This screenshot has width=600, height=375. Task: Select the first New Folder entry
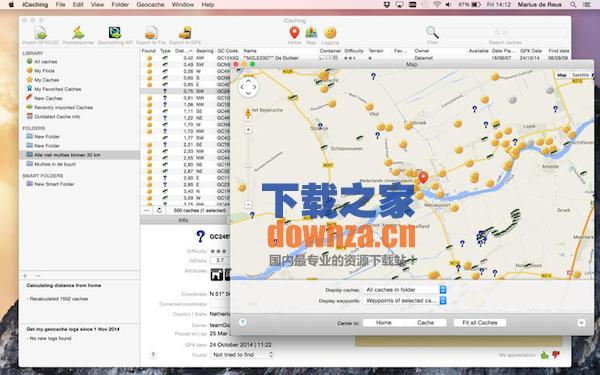click(47, 137)
